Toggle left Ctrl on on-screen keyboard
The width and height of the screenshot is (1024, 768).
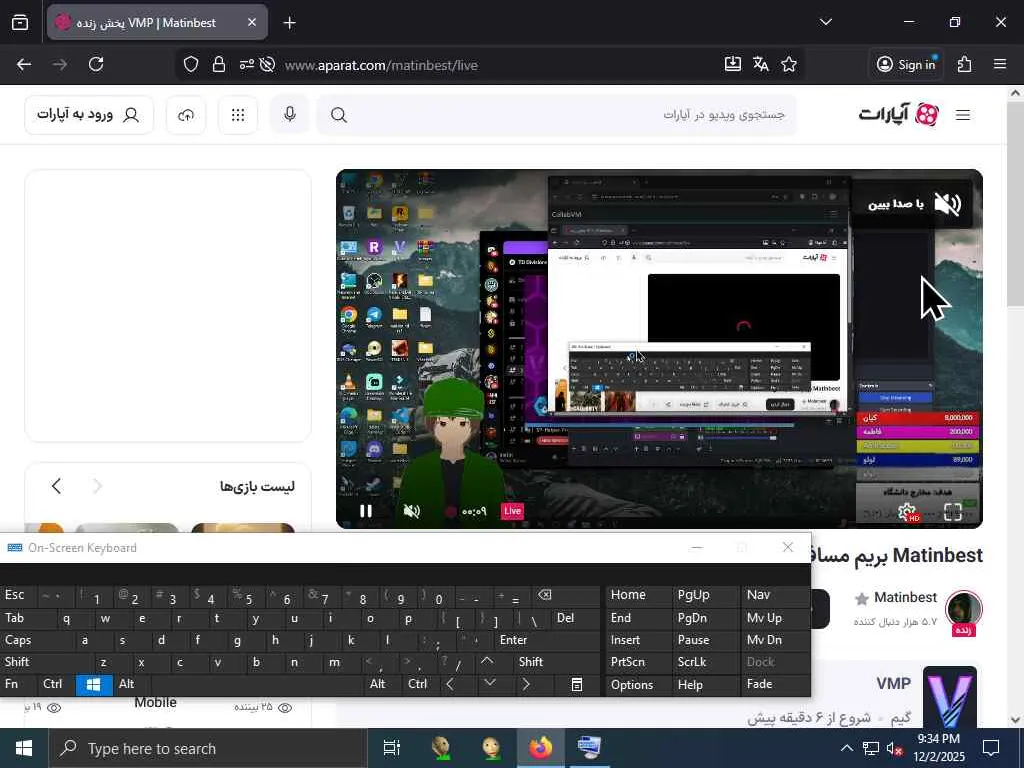tap(56, 684)
